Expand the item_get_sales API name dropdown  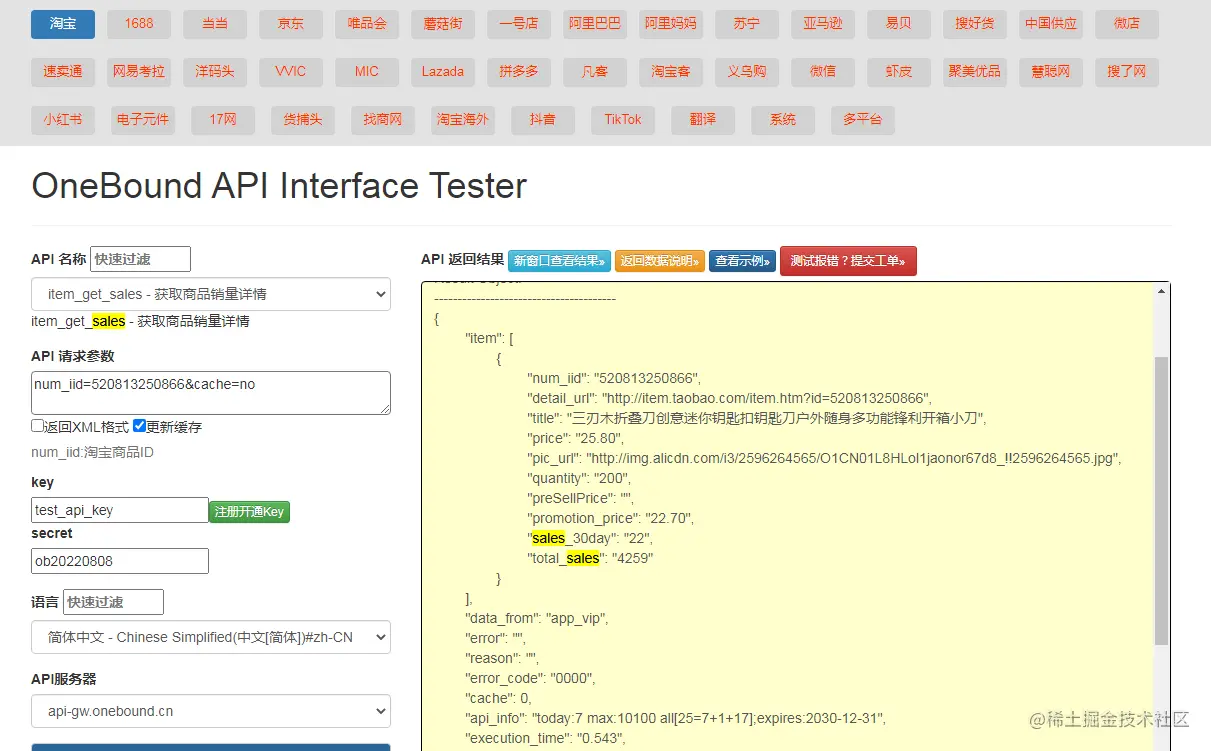(x=211, y=294)
